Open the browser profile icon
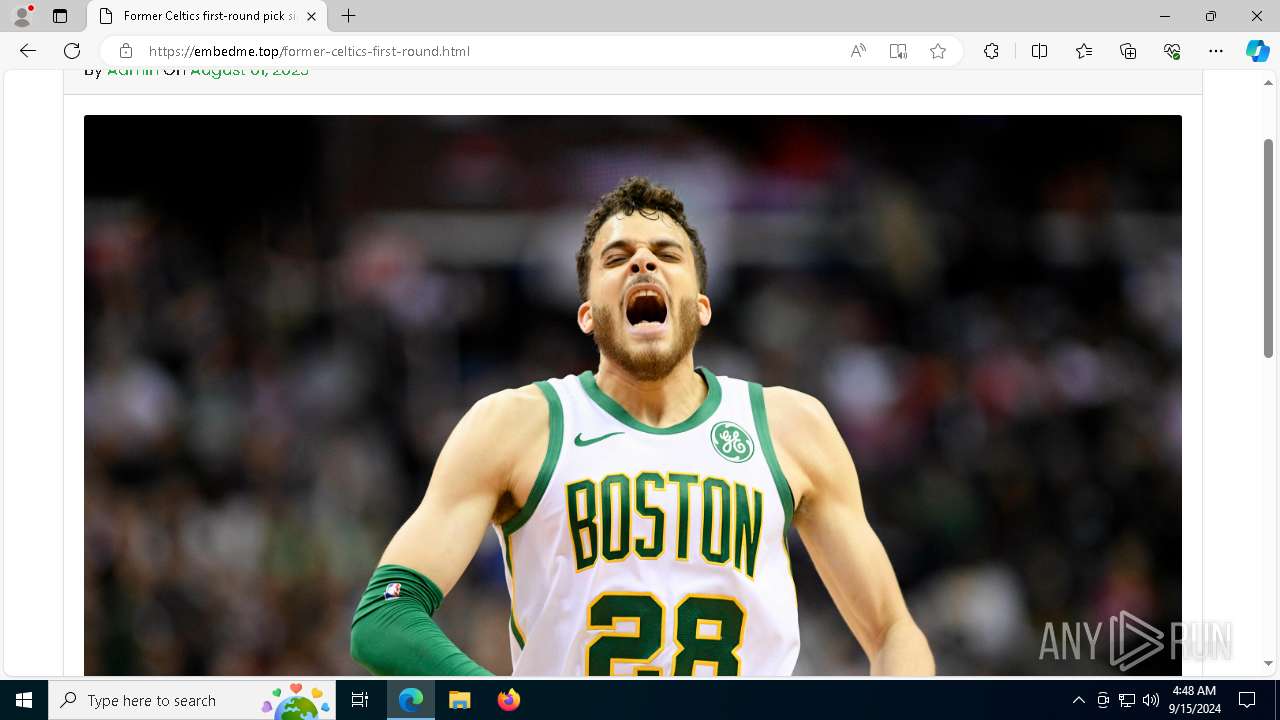 click(x=22, y=16)
